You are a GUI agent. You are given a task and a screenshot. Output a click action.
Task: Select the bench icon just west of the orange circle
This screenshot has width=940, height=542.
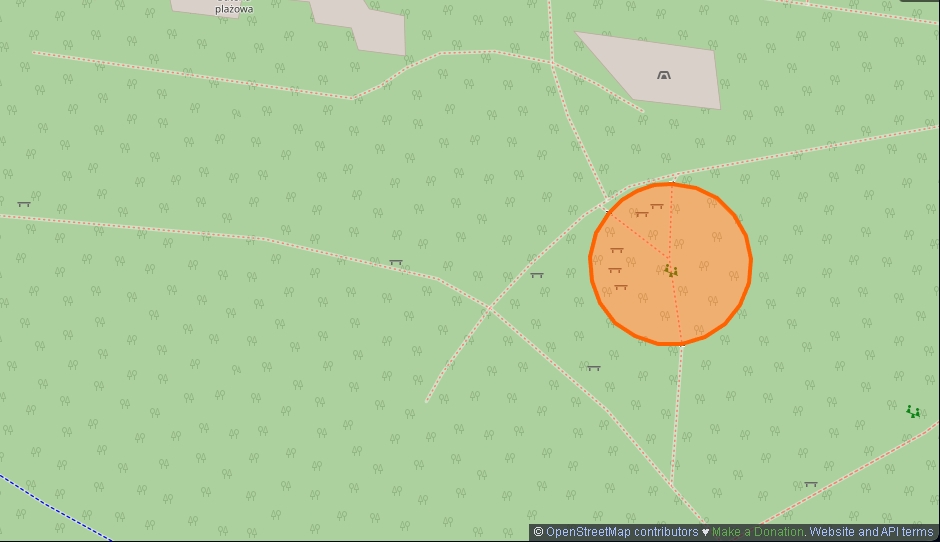pos(537,275)
